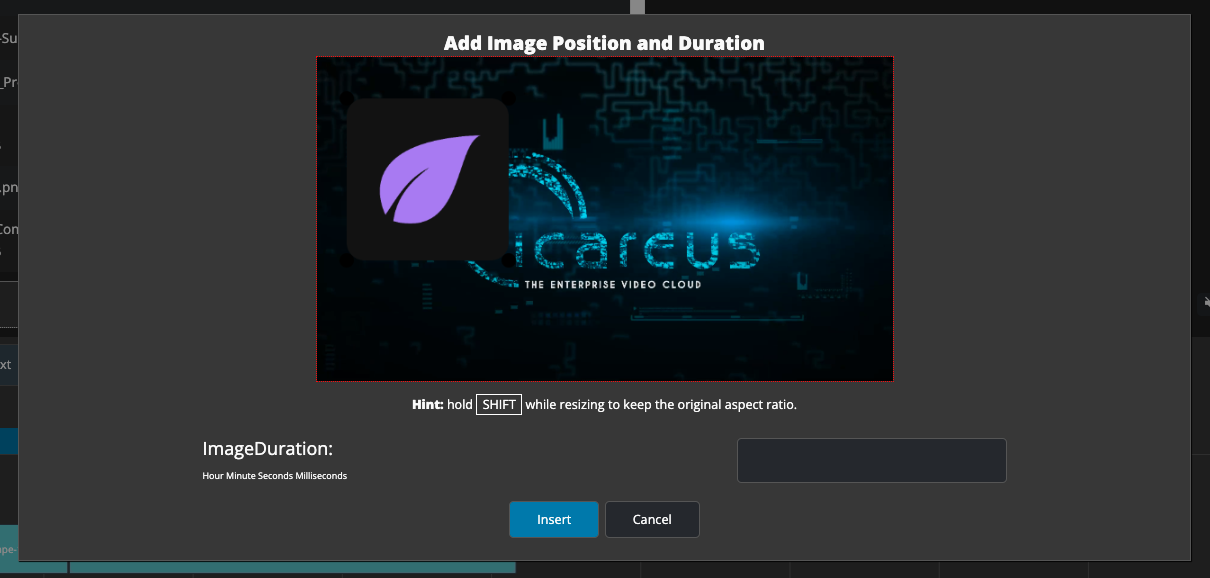
Task: Select the purple leaf image overlay
Action: tap(427, 179)
